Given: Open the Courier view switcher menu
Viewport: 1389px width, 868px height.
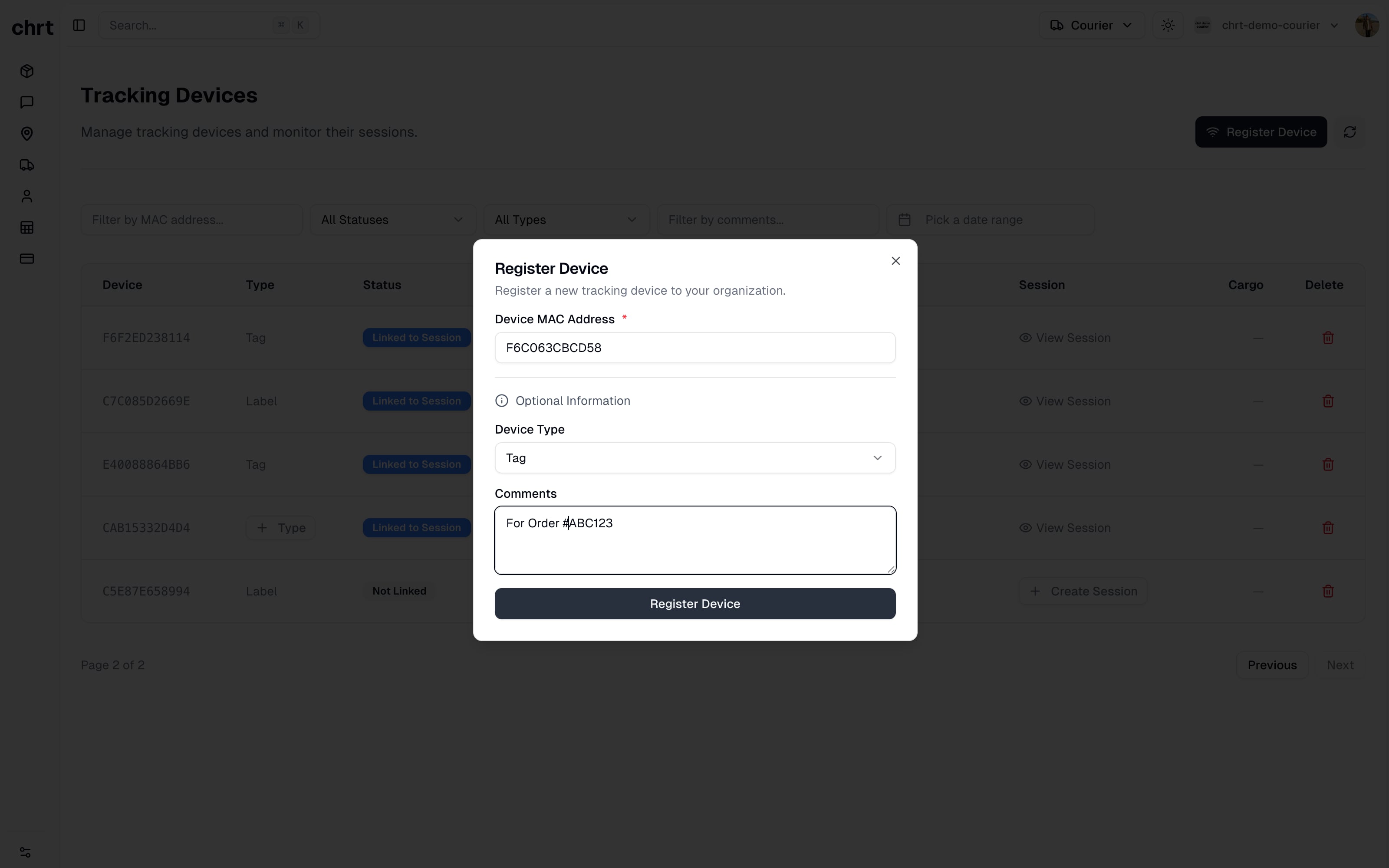Looking at the screenshot, I should pyautogui.click(x=1089, y=25).
